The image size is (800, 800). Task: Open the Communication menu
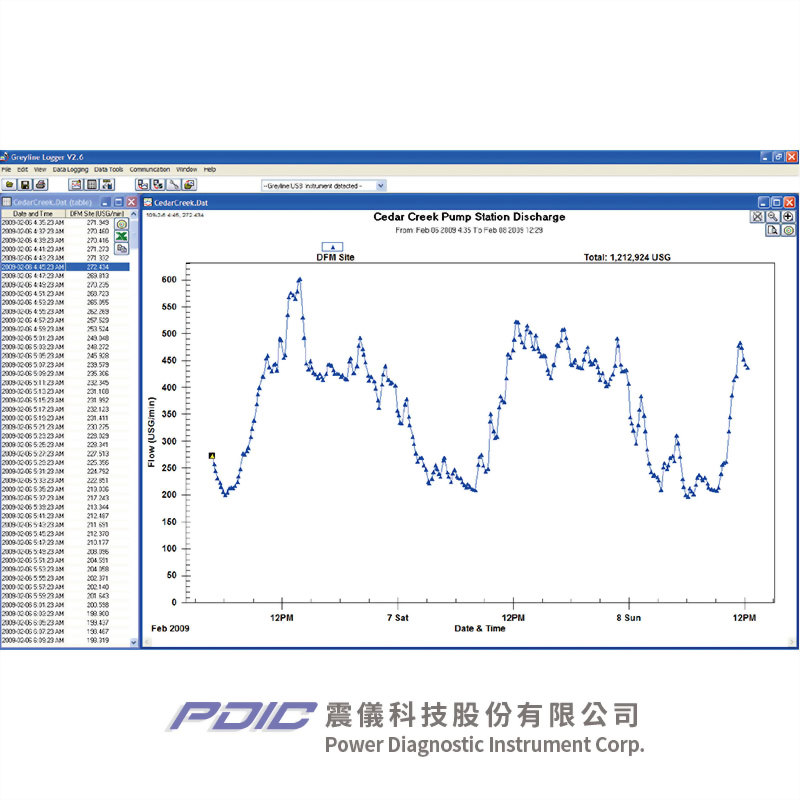150,170
